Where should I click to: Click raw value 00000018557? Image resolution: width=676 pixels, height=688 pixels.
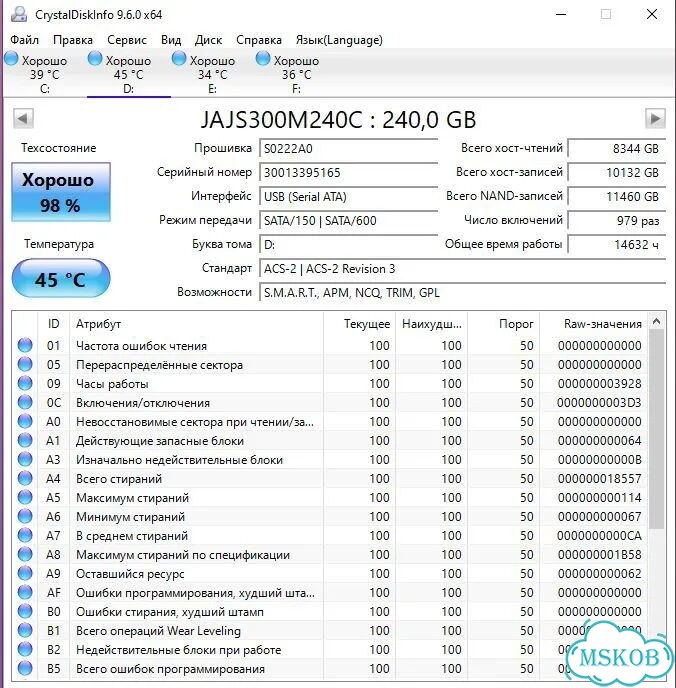[x=600, y=479]
